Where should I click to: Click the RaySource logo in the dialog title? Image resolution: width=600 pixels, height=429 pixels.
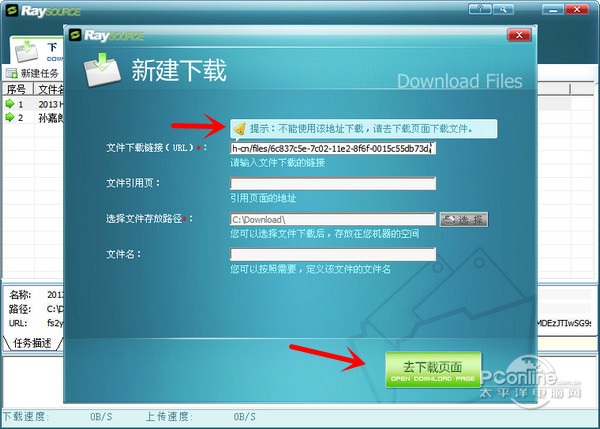107,35
